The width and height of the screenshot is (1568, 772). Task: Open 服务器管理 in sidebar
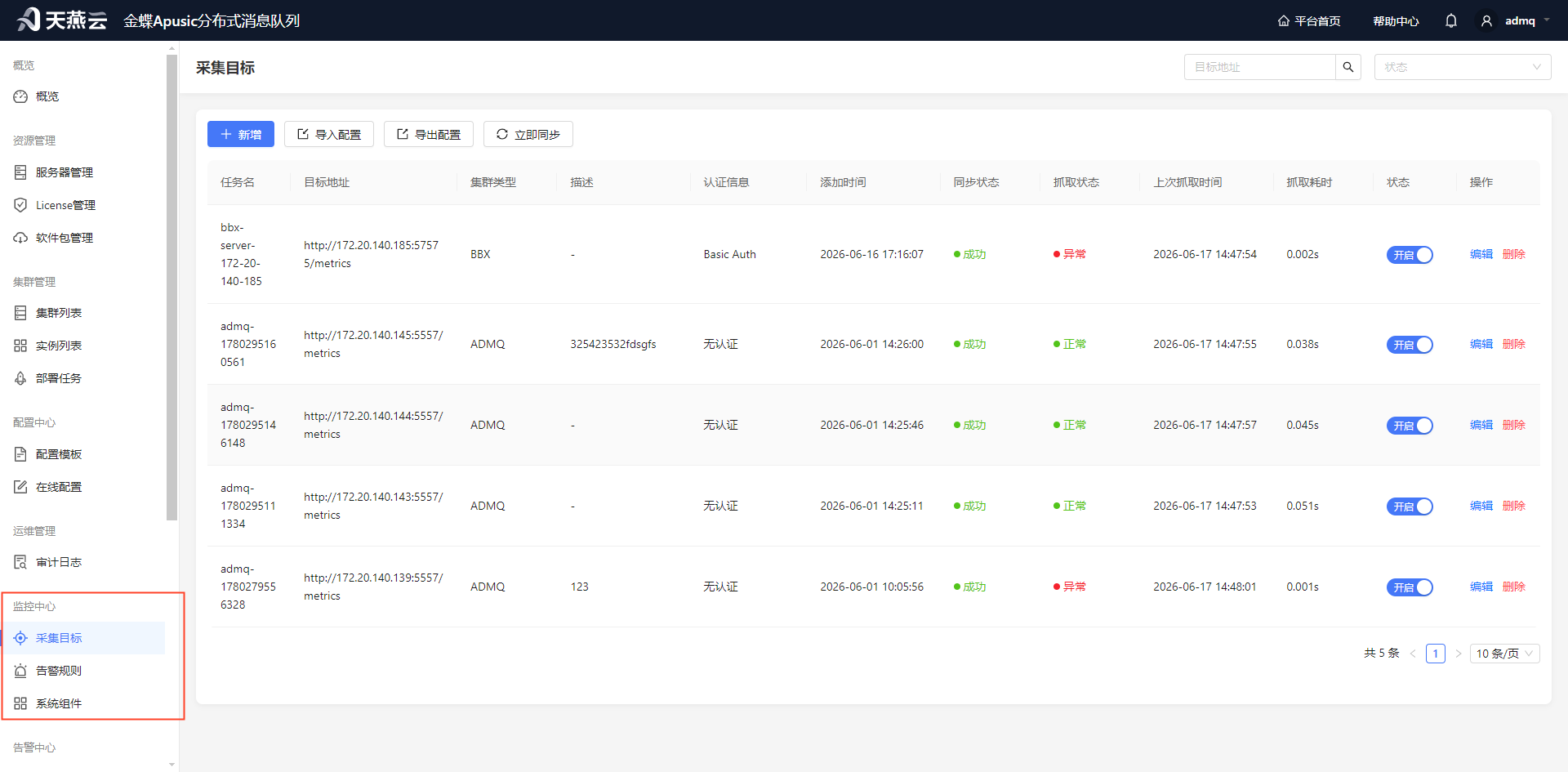(64, 172)
